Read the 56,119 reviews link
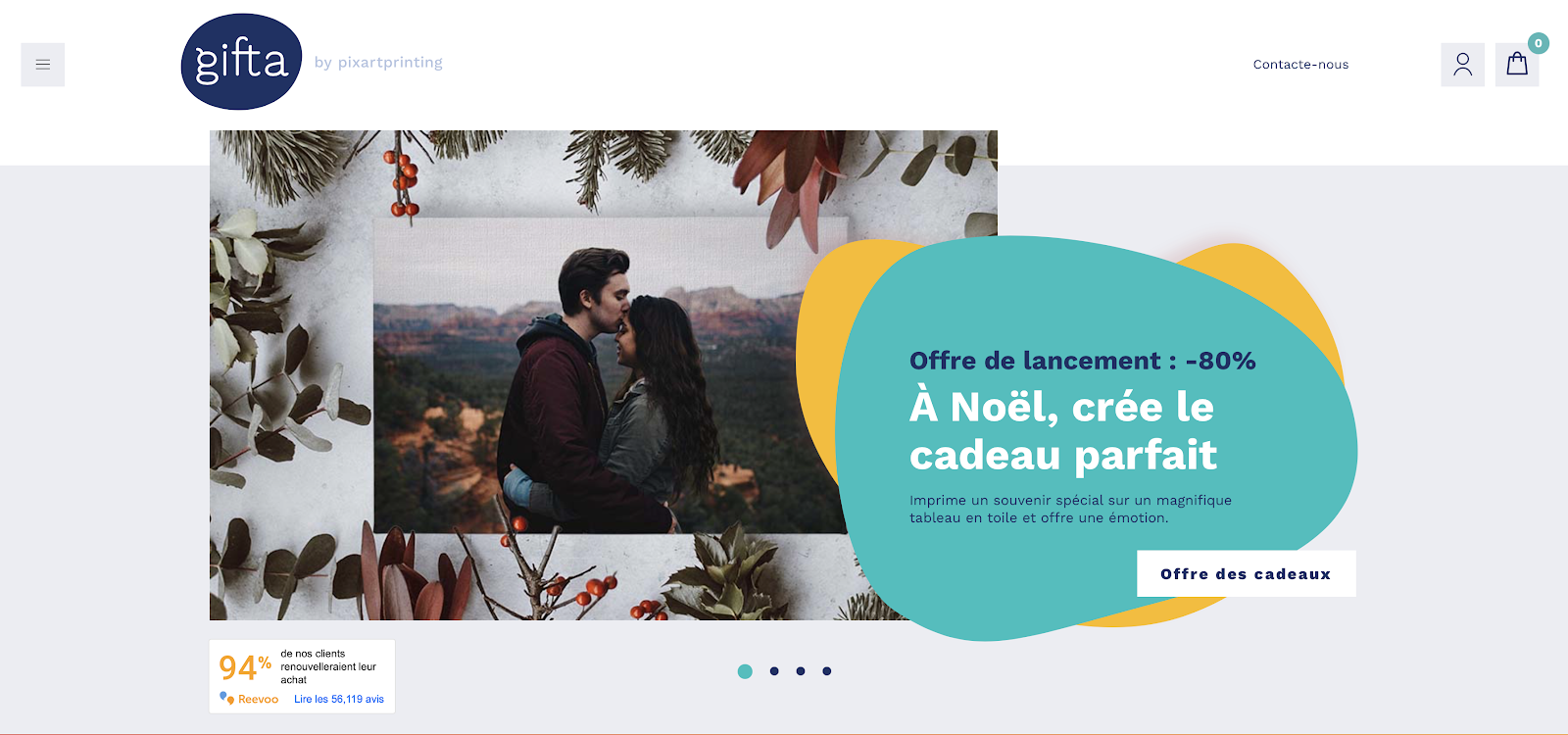The image size is (1568, 735). point(339,699)
